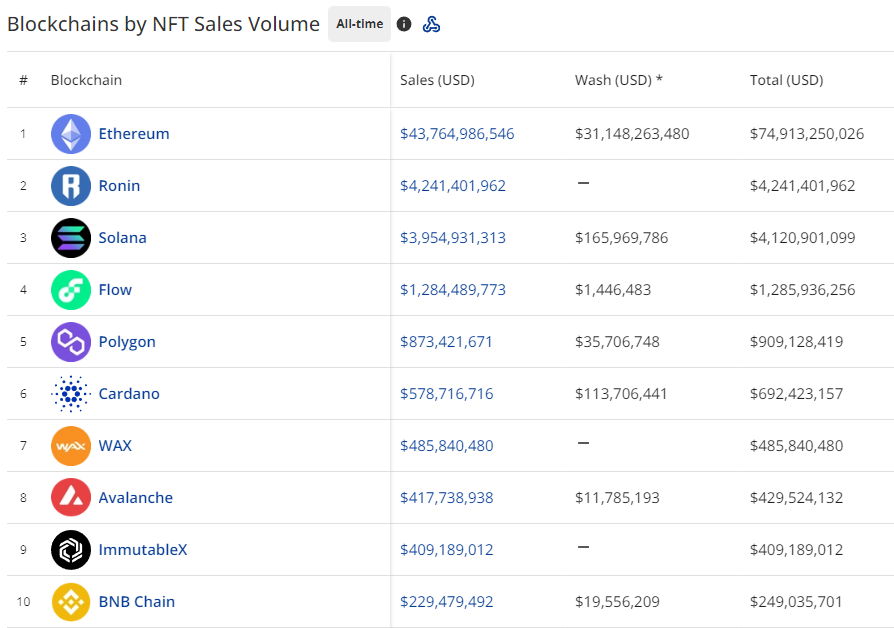Open the ImmutableX blockchain link
894x628 pixels.
[142, 550]
